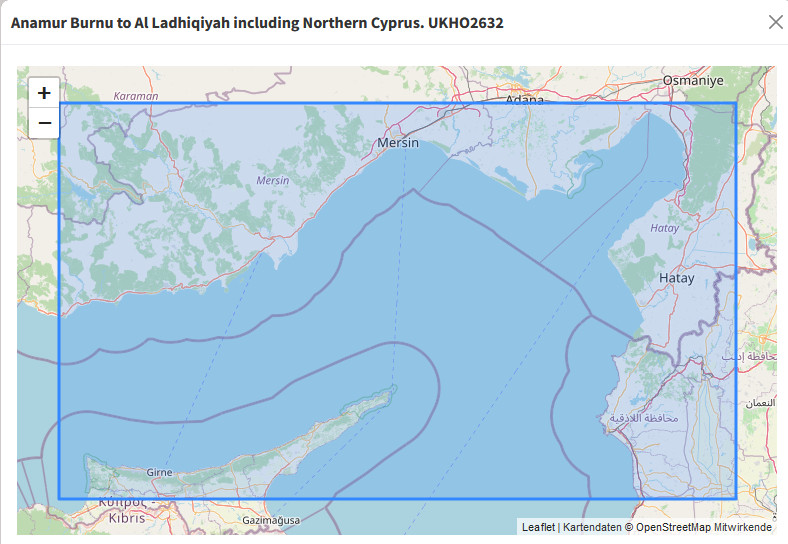This screenshot has height=544, width=788.
Task: Zoom in on the map
Action: [x=44, y=93]
